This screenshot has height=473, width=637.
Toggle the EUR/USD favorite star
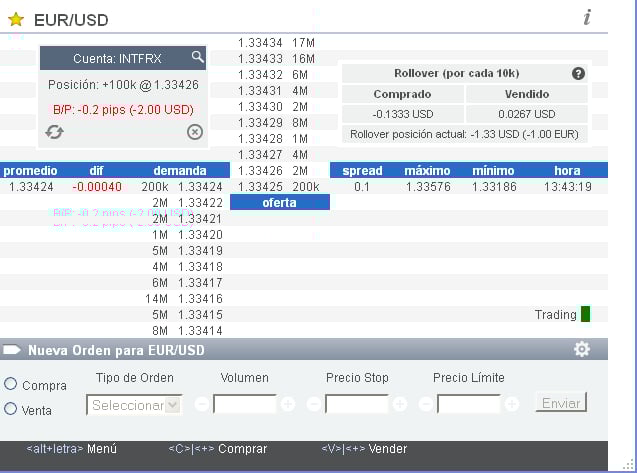coord(16,19)
